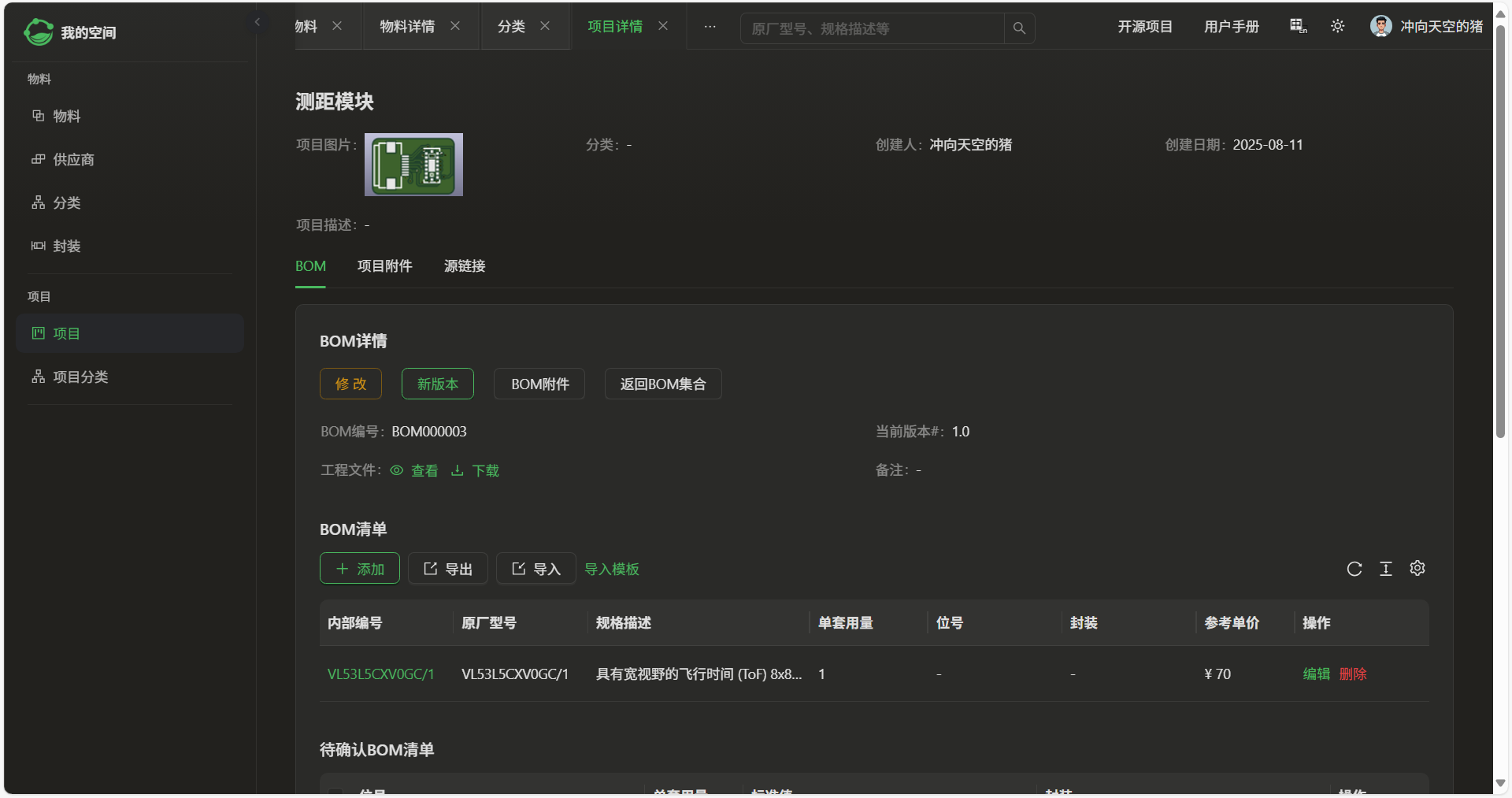This screenshot has width=1512, height=798.
Task: Click the refresh icon above BOM table
Action: click(1354, 569)
